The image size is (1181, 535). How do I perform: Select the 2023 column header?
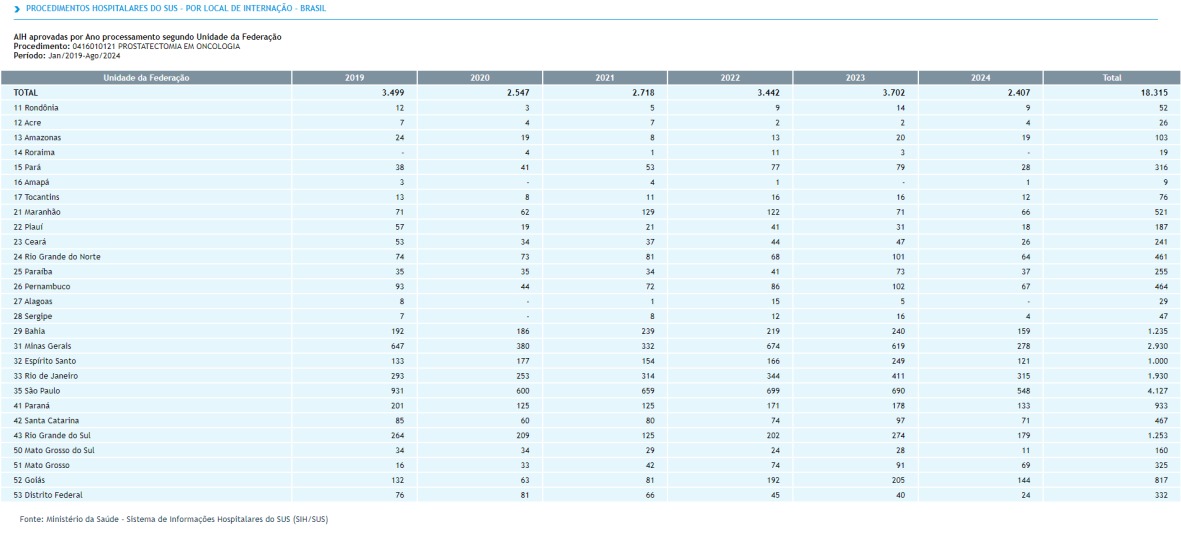854,77
